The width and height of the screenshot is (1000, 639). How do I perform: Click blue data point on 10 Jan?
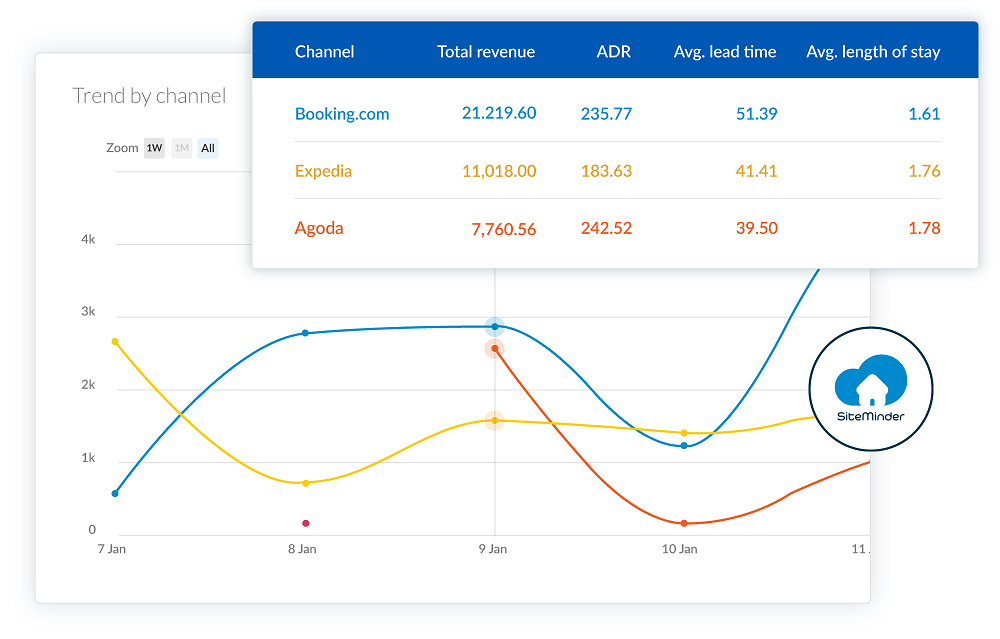(x=684, y=446)
